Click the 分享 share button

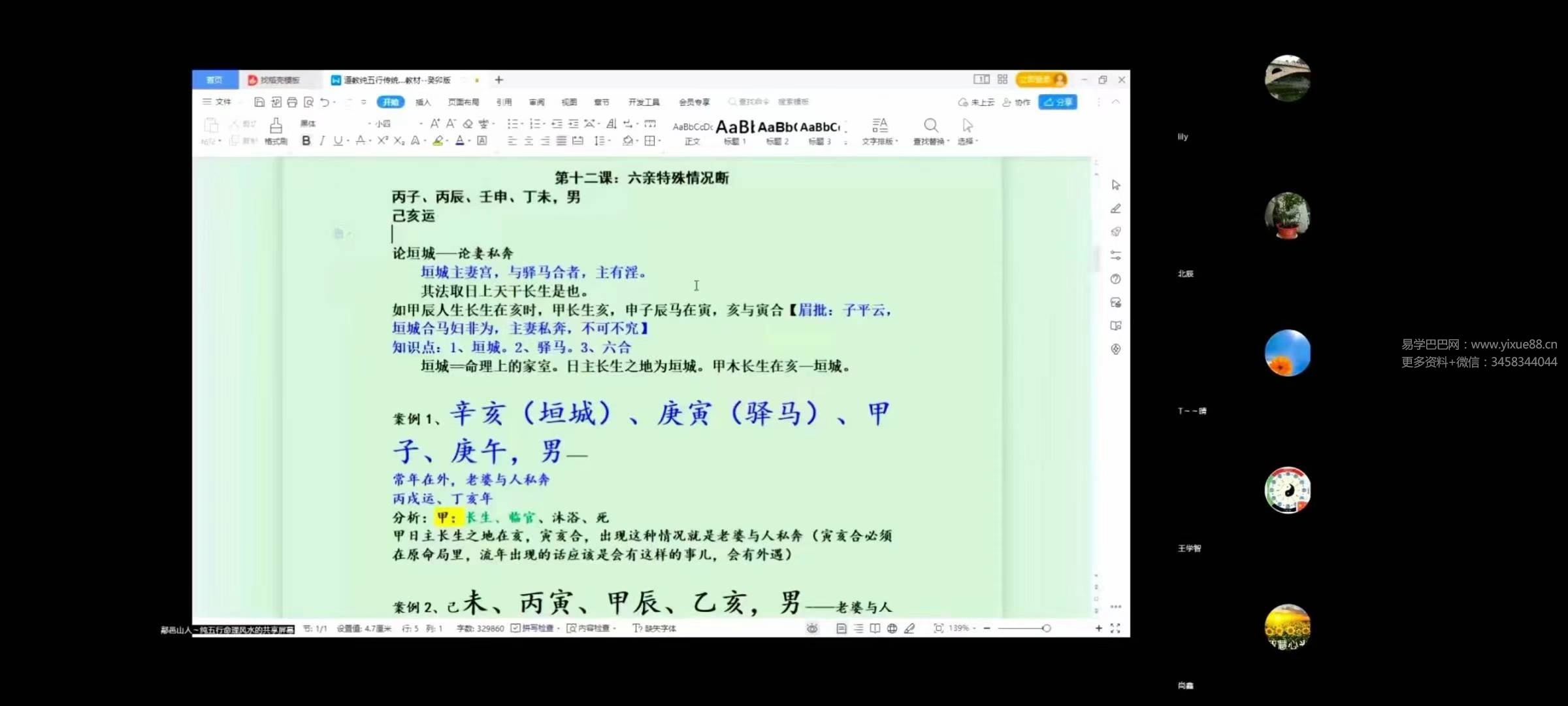pos(1058,102)
